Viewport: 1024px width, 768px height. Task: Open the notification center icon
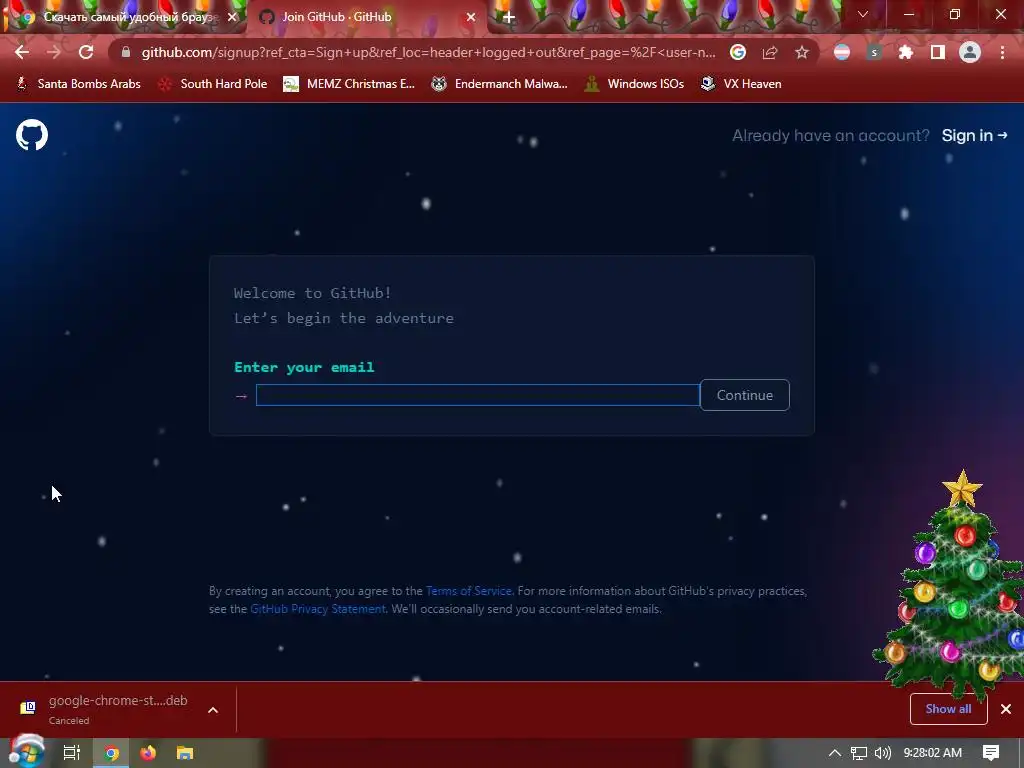(x=991, y=753)
